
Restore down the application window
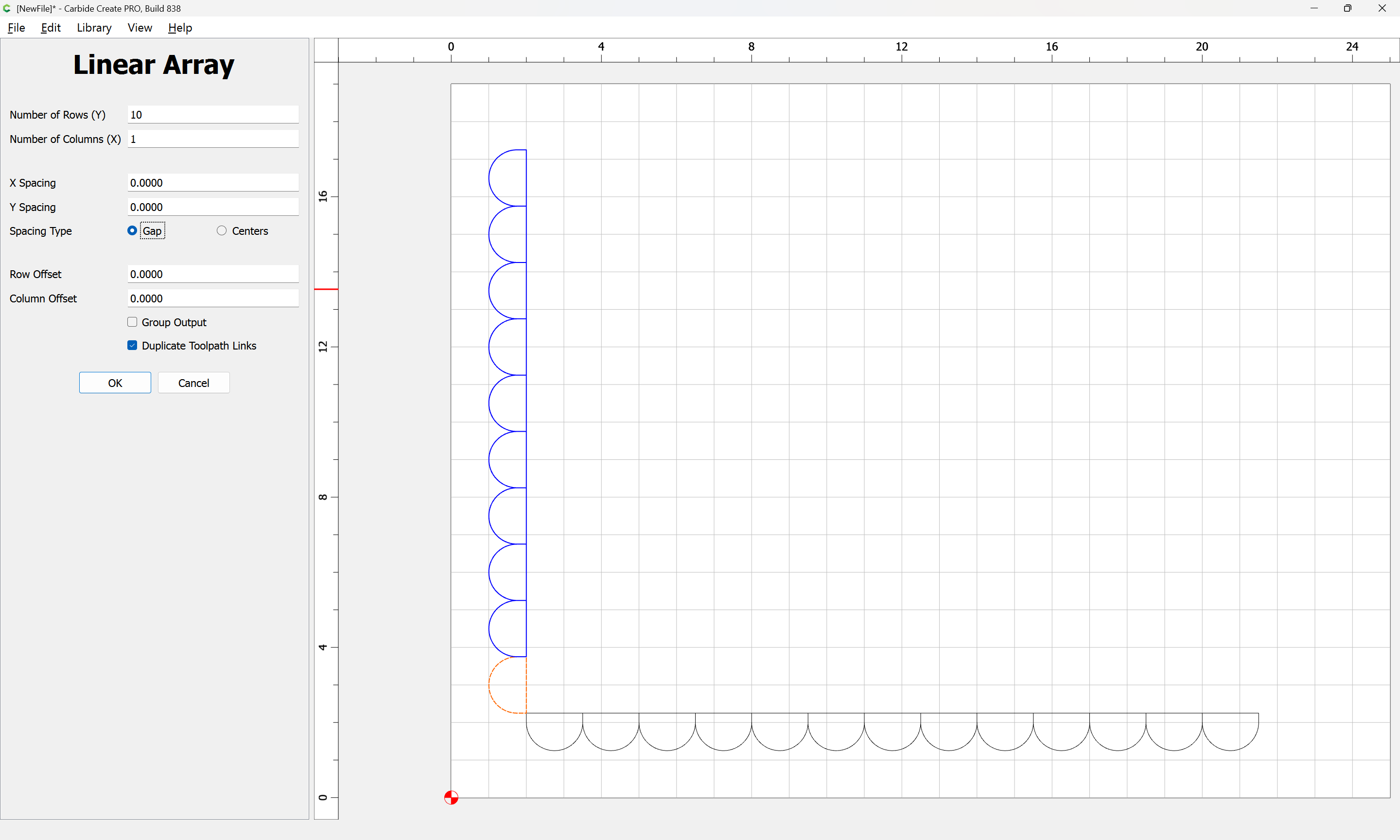coord(1347,8)
